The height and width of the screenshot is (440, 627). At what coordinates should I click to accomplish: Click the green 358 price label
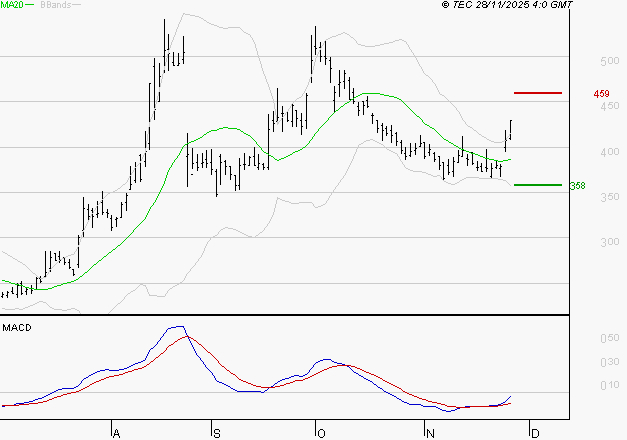coord(577,186)
